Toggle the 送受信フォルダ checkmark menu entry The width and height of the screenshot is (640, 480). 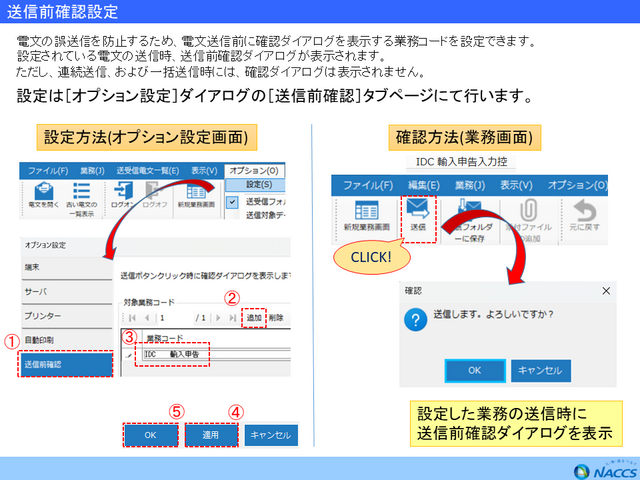coord(232,202)
